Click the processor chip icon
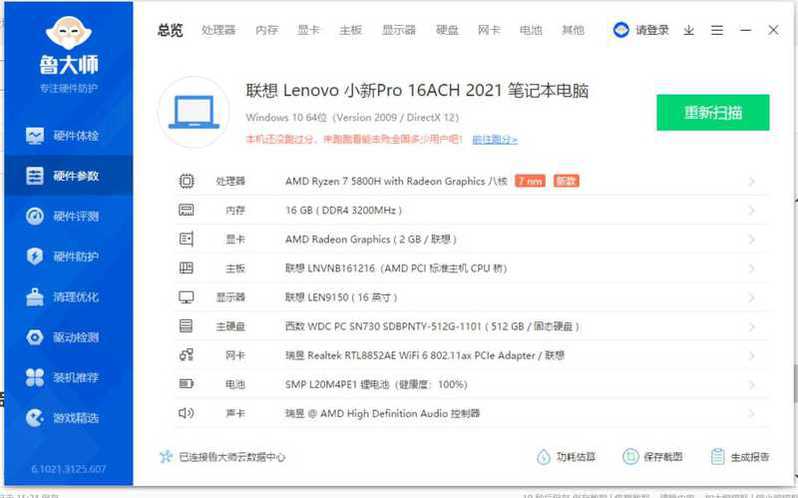Screen dimensions: 798x498 (x=186, y=181)
